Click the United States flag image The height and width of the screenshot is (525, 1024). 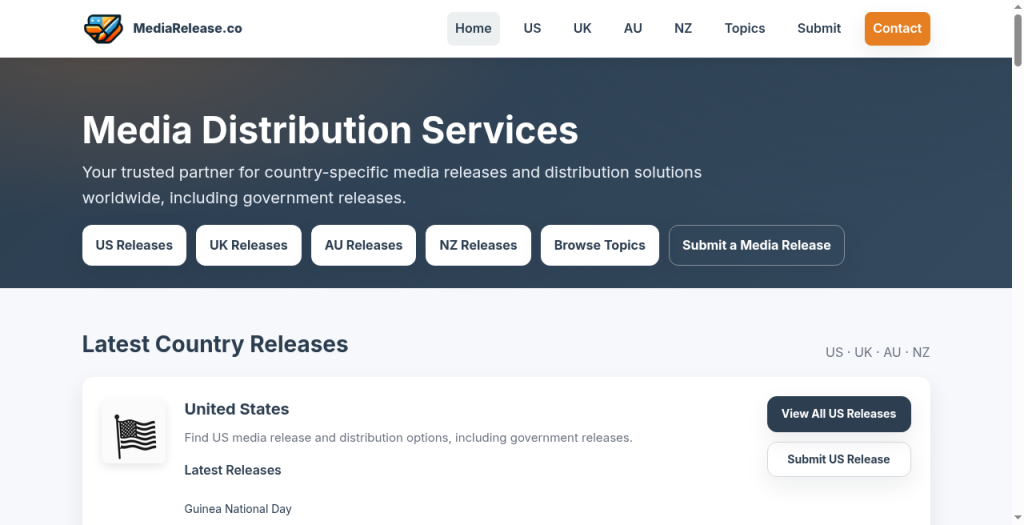(x=134, y=432)
